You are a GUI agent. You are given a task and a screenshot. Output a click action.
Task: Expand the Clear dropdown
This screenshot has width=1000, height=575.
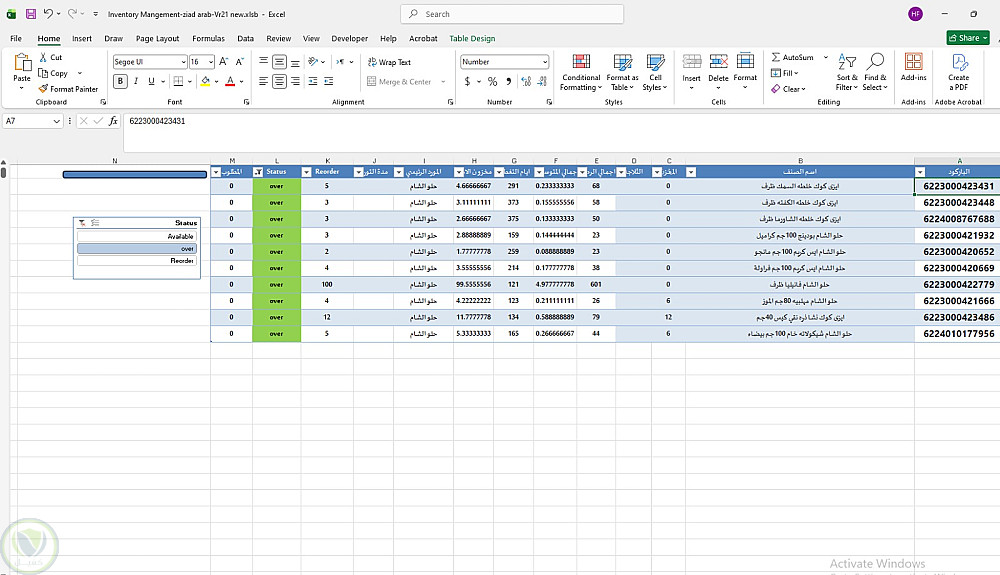point(804,89)
